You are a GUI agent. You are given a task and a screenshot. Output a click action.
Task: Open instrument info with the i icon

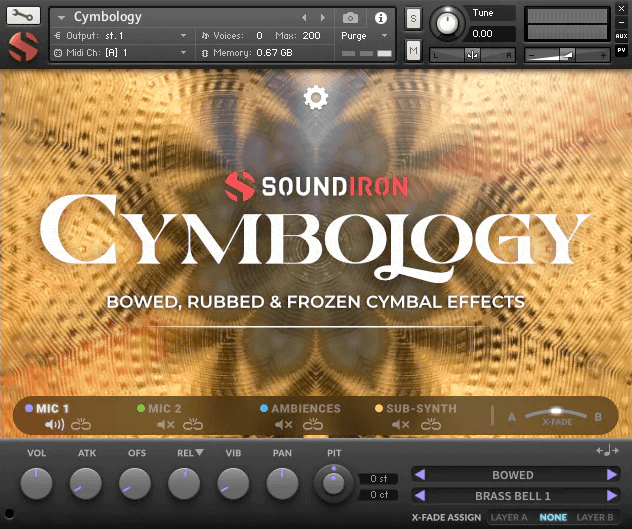tap(380, 18)
